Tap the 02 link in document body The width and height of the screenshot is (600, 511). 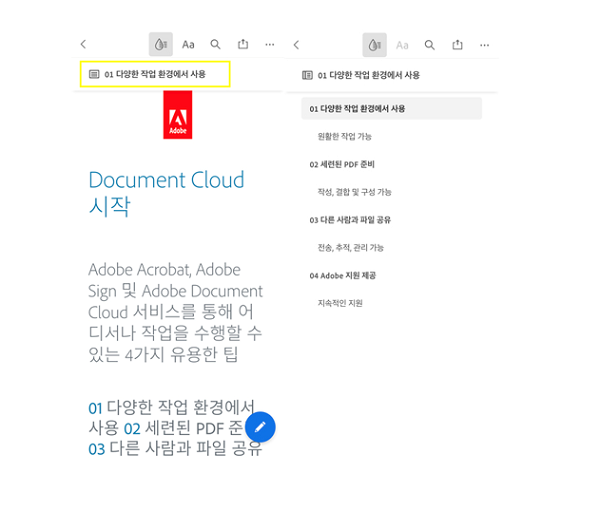[x=132, y=429]
